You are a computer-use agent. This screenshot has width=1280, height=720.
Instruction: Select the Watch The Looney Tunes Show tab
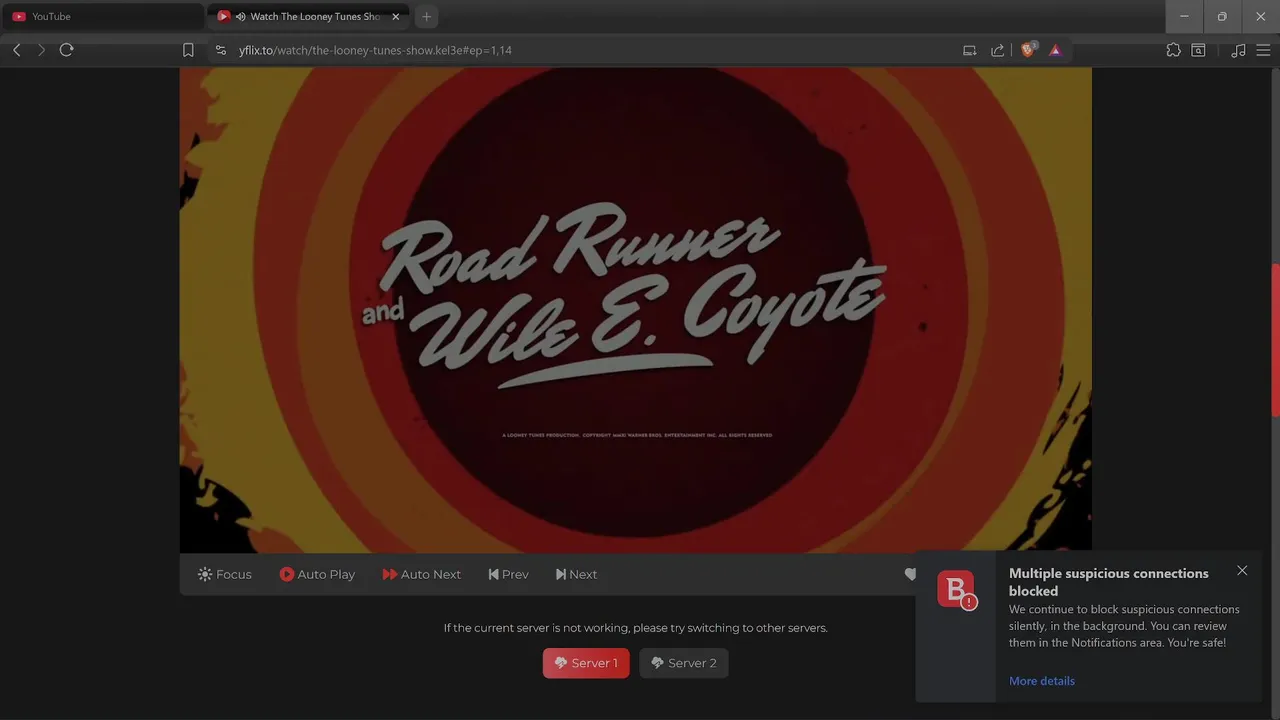(x=308, y=16)
